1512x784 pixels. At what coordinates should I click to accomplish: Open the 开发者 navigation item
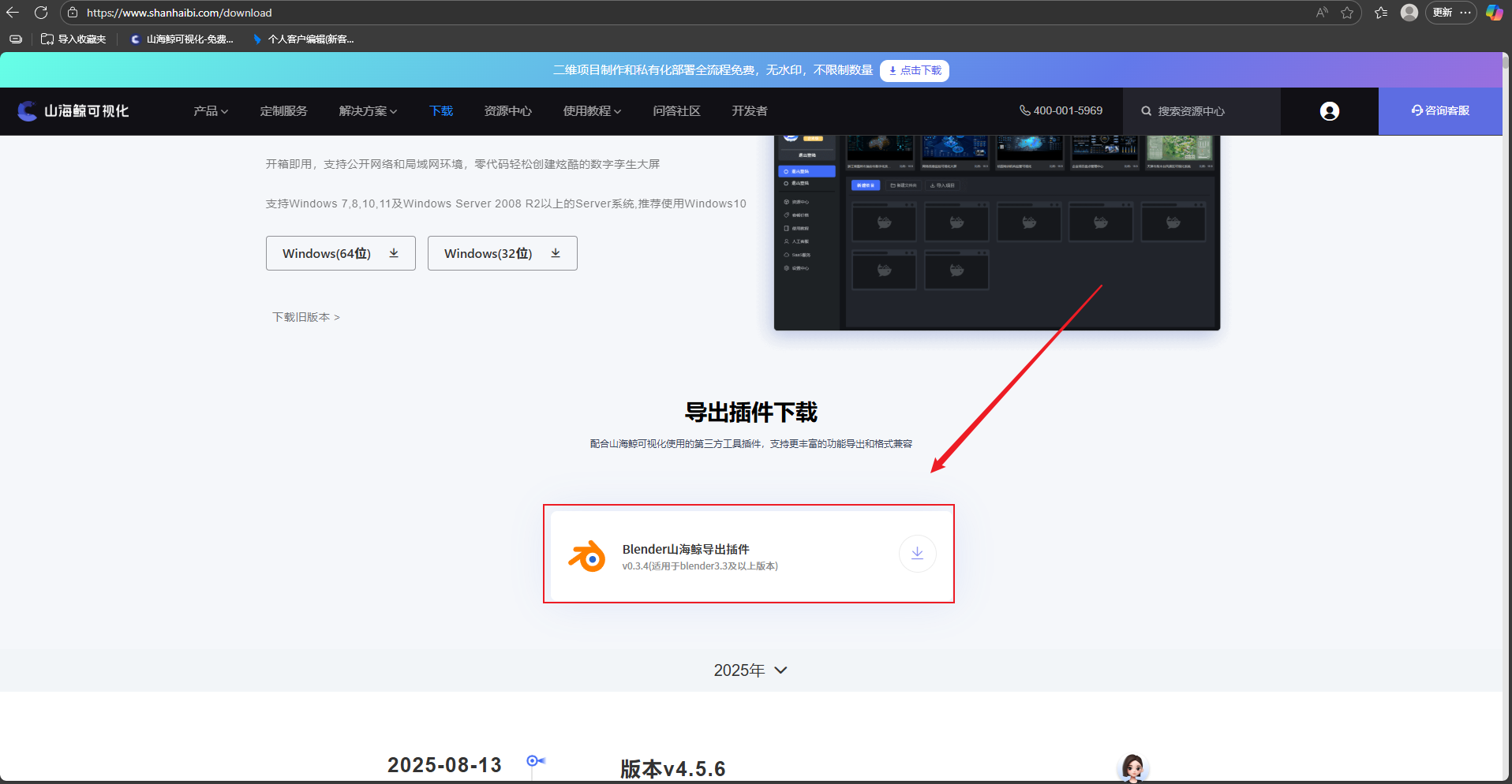pos(750,111)
